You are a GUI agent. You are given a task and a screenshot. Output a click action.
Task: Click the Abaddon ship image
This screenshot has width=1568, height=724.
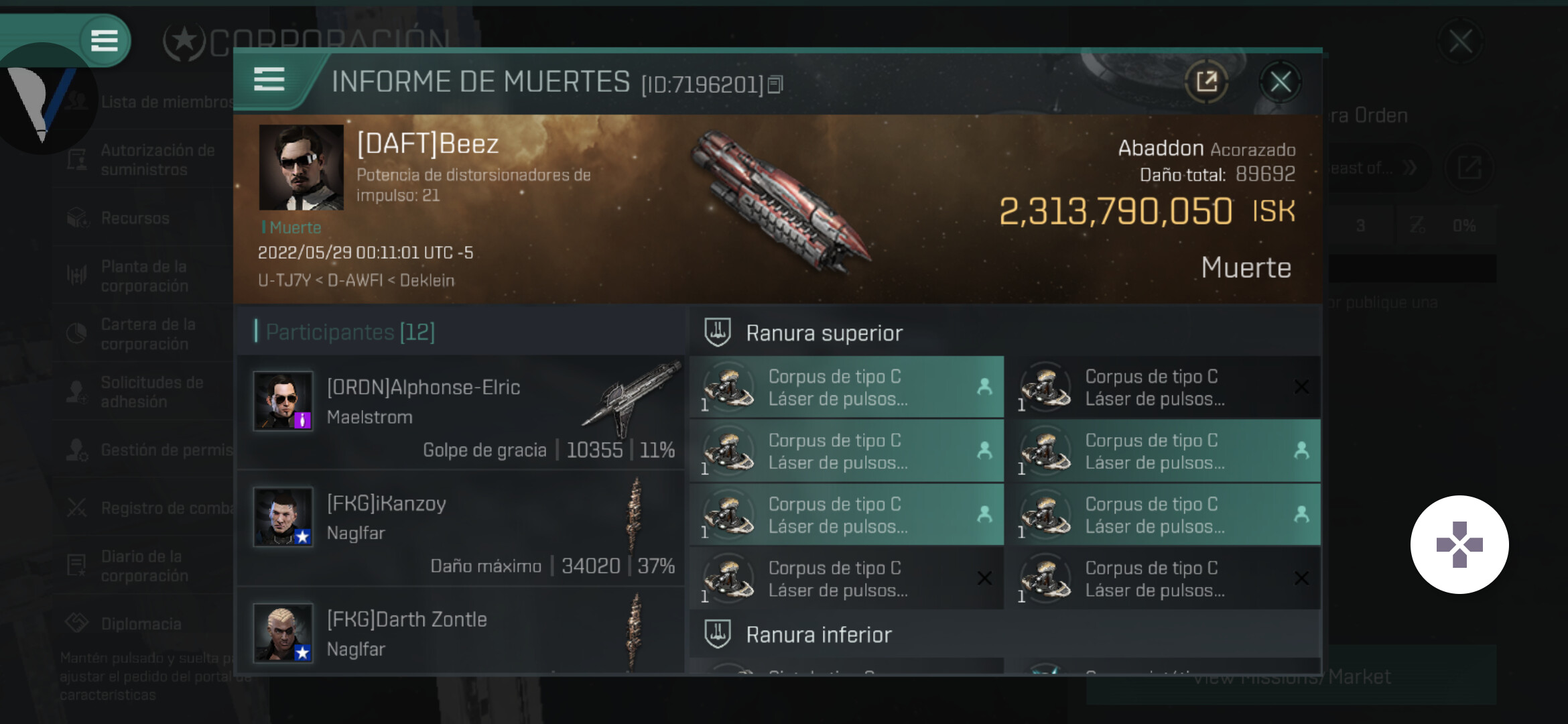point(781,201)
